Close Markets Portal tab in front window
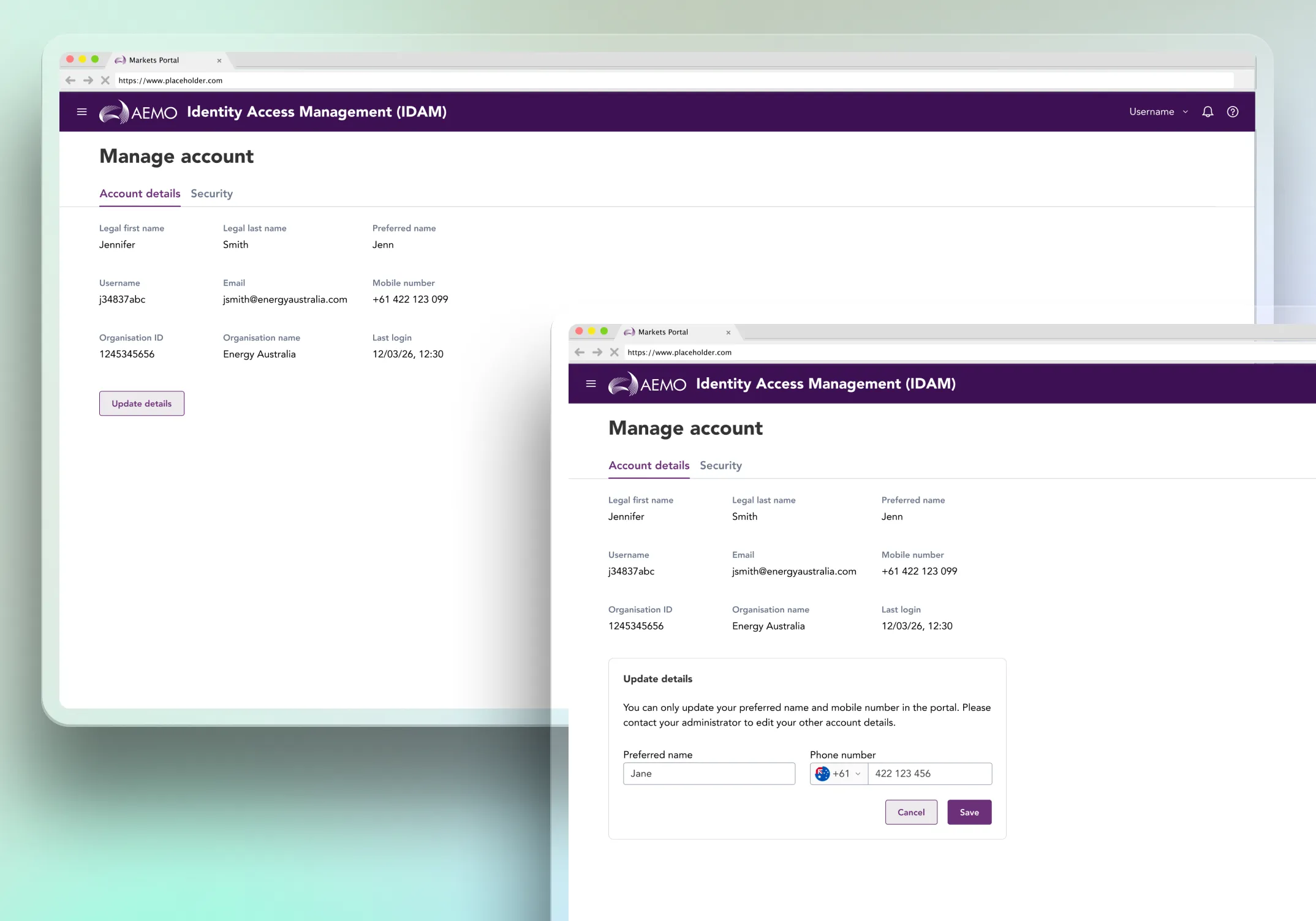The height and width of the screenshot is (921, 1316). click(x=728, y=333)
